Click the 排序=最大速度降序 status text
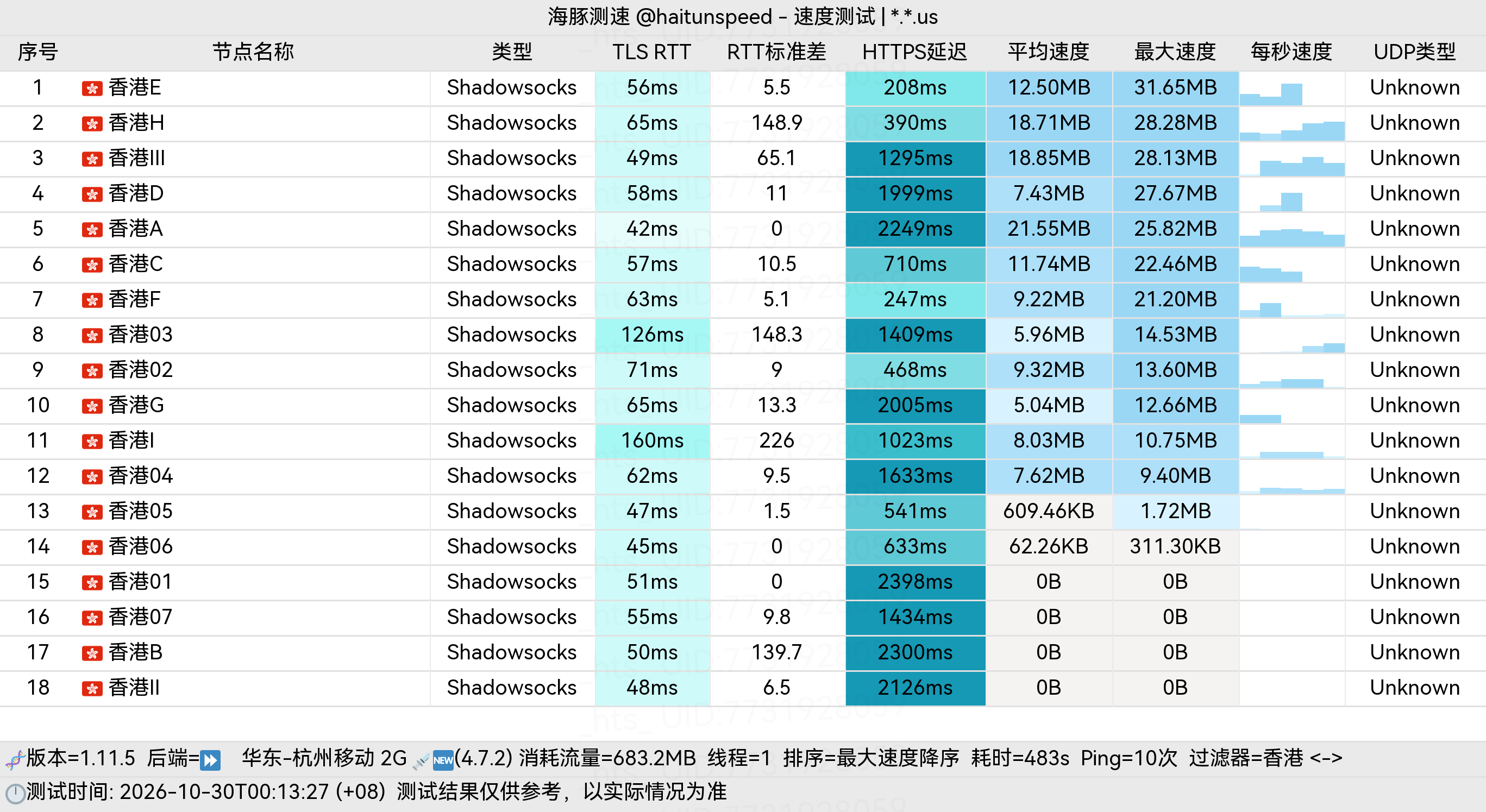The image size is (1486, 812). click(870, 758)
